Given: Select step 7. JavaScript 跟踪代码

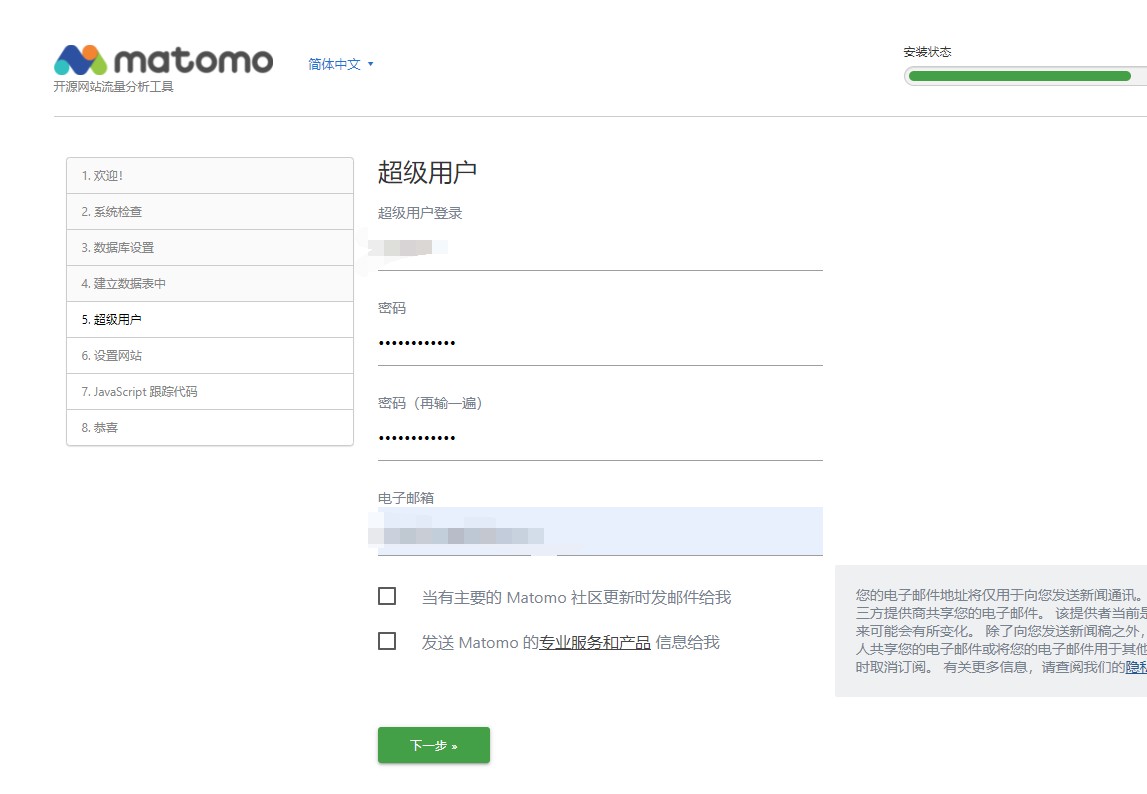Looking at the screenshot, I should pos(210,392).
